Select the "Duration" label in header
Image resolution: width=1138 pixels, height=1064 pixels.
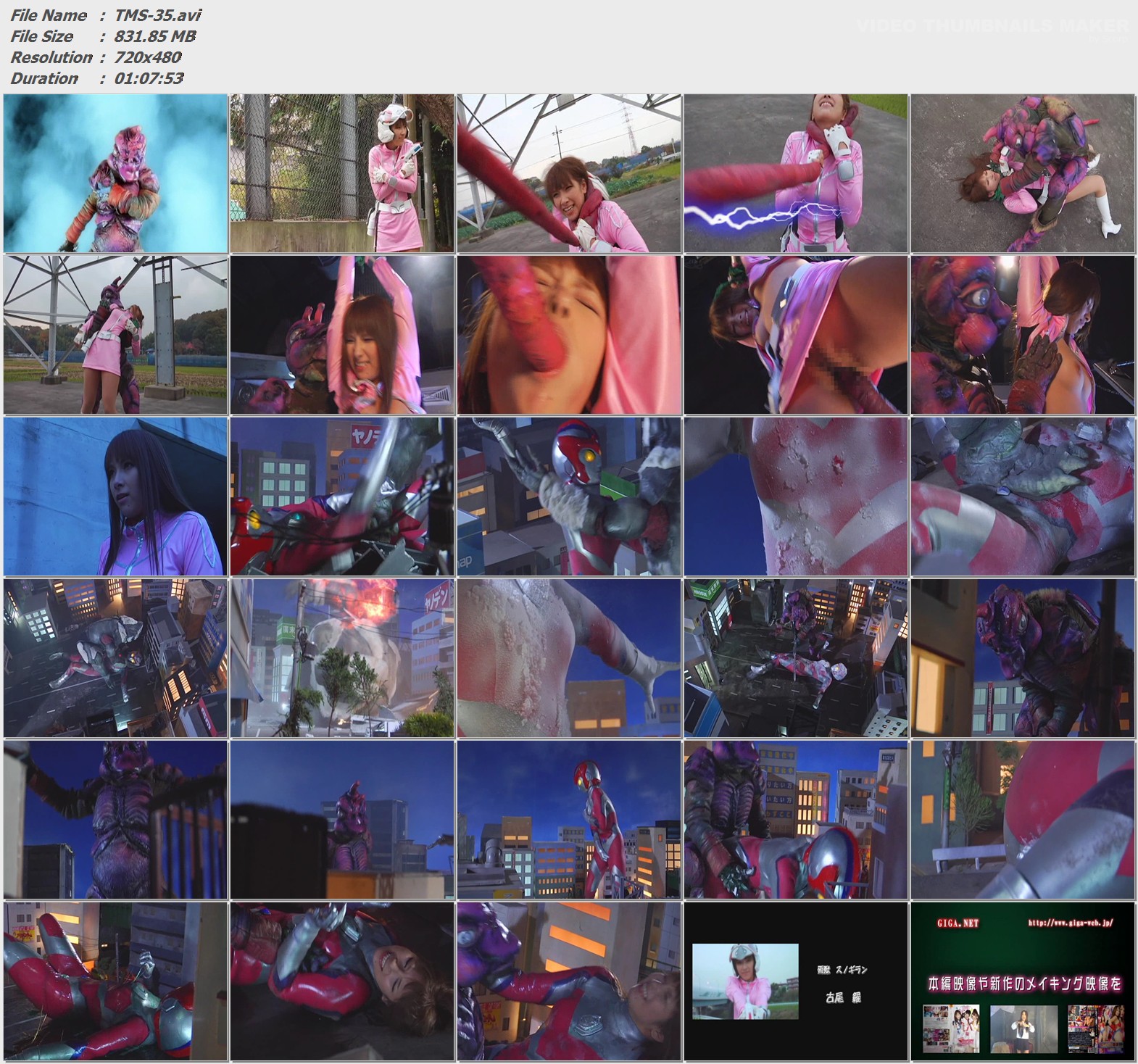coord(44,78)
